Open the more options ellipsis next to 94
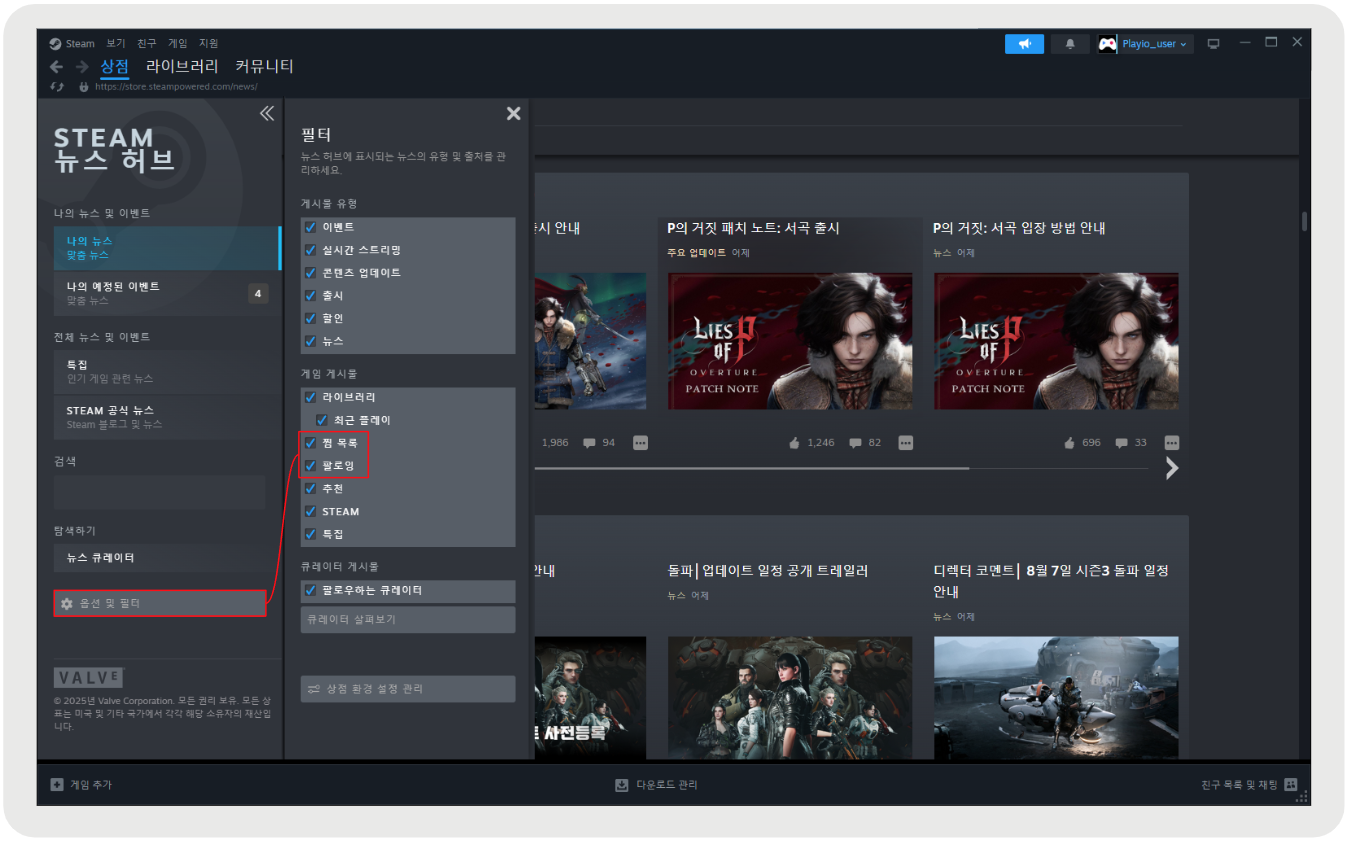Image resolution: width=1350 pixels, height=842 pixels. coord(640,442)
